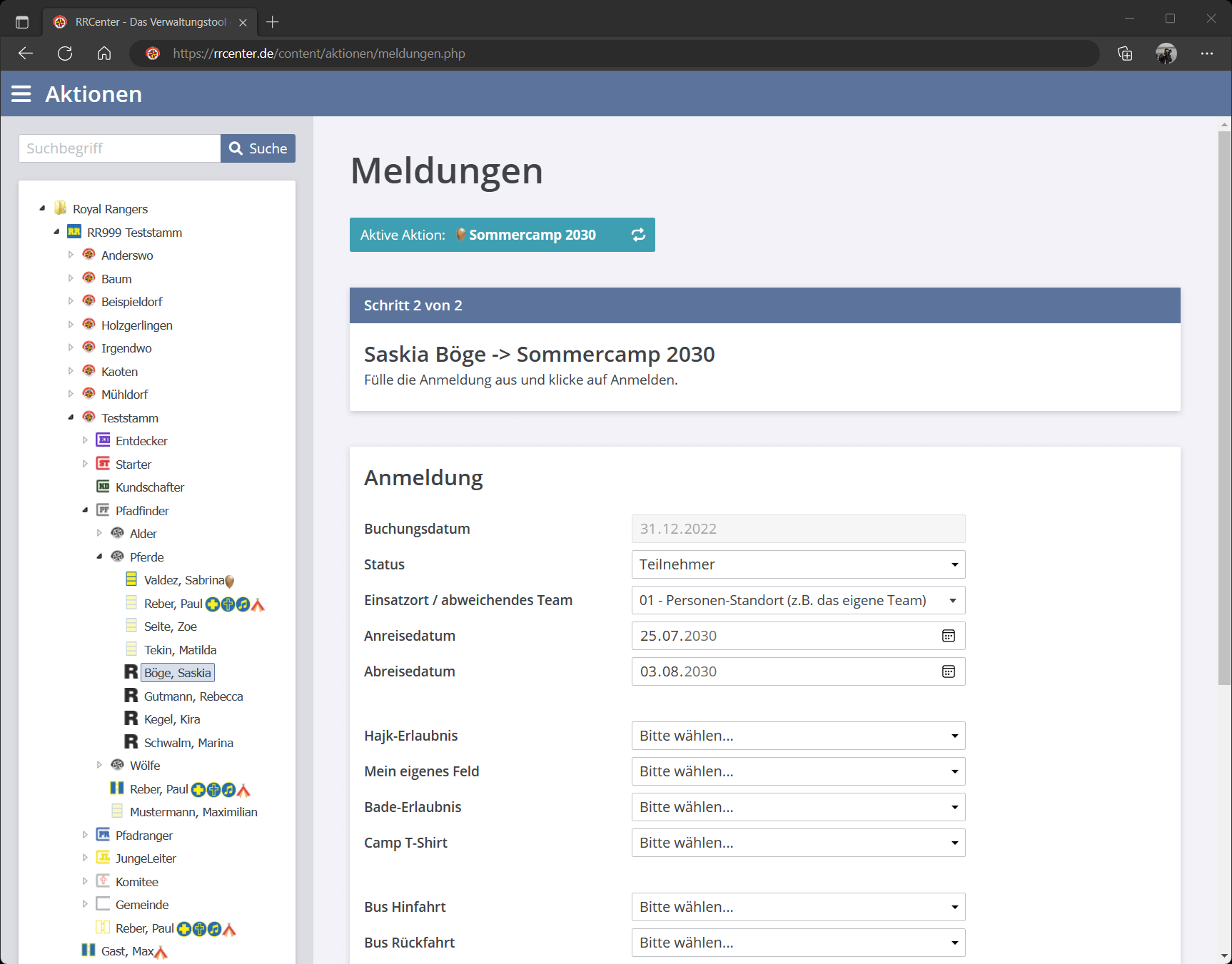This screenshot has width=1232, height=964.
Task: Select Kegel, Kira in the tree
Action: pos(172,719)
